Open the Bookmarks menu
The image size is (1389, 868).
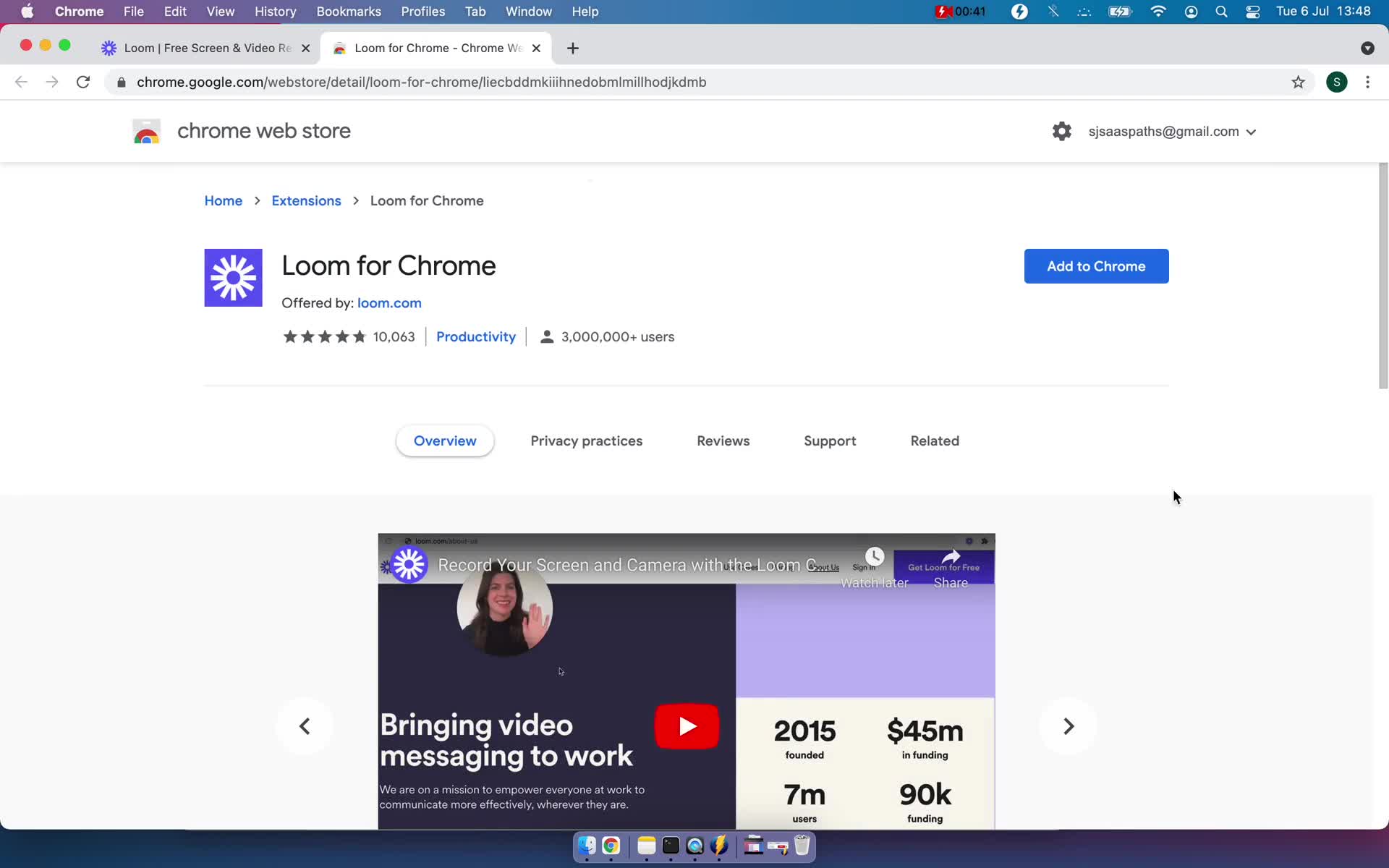(x=349, y=12)
